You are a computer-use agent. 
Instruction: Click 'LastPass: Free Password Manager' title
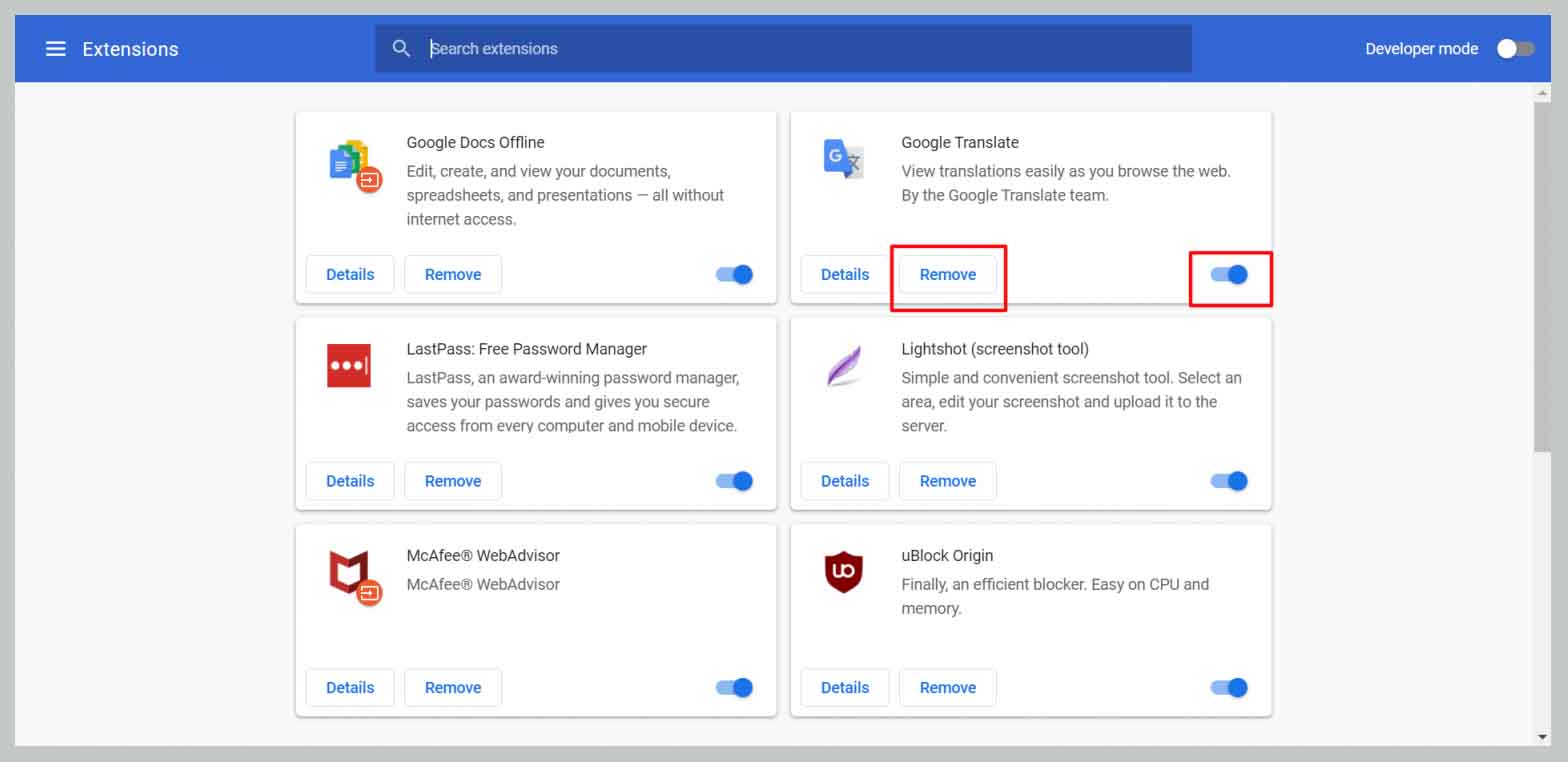(x=527, y=349)
